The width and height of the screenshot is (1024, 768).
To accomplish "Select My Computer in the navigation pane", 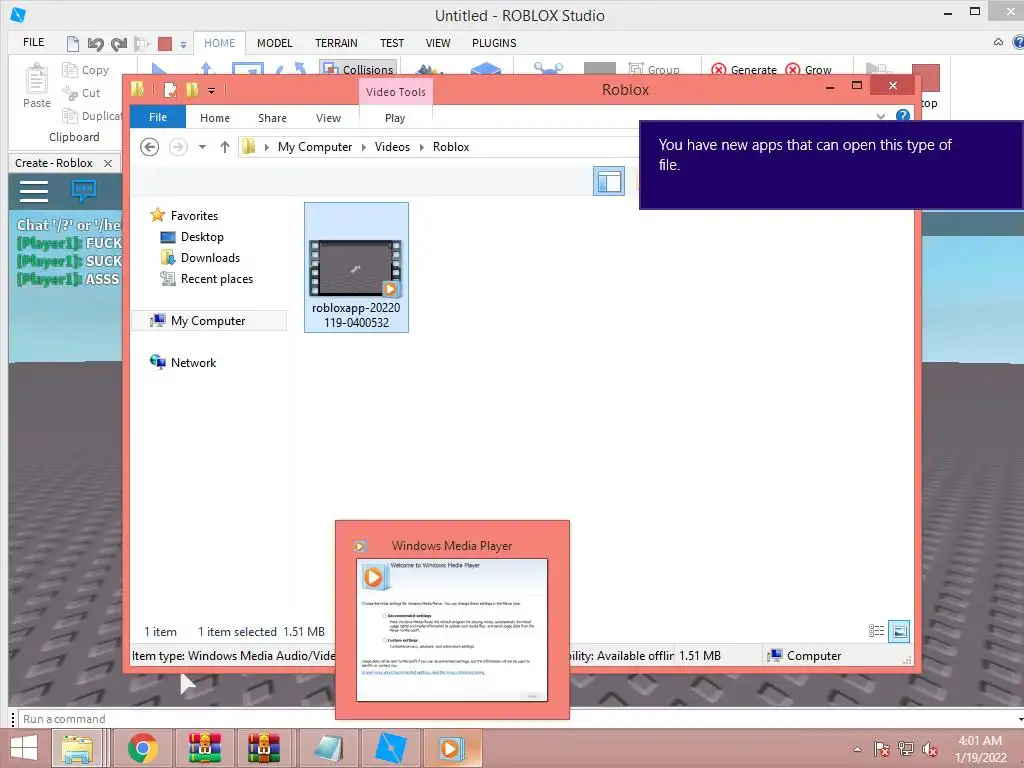I will click(x=208, y=321).
